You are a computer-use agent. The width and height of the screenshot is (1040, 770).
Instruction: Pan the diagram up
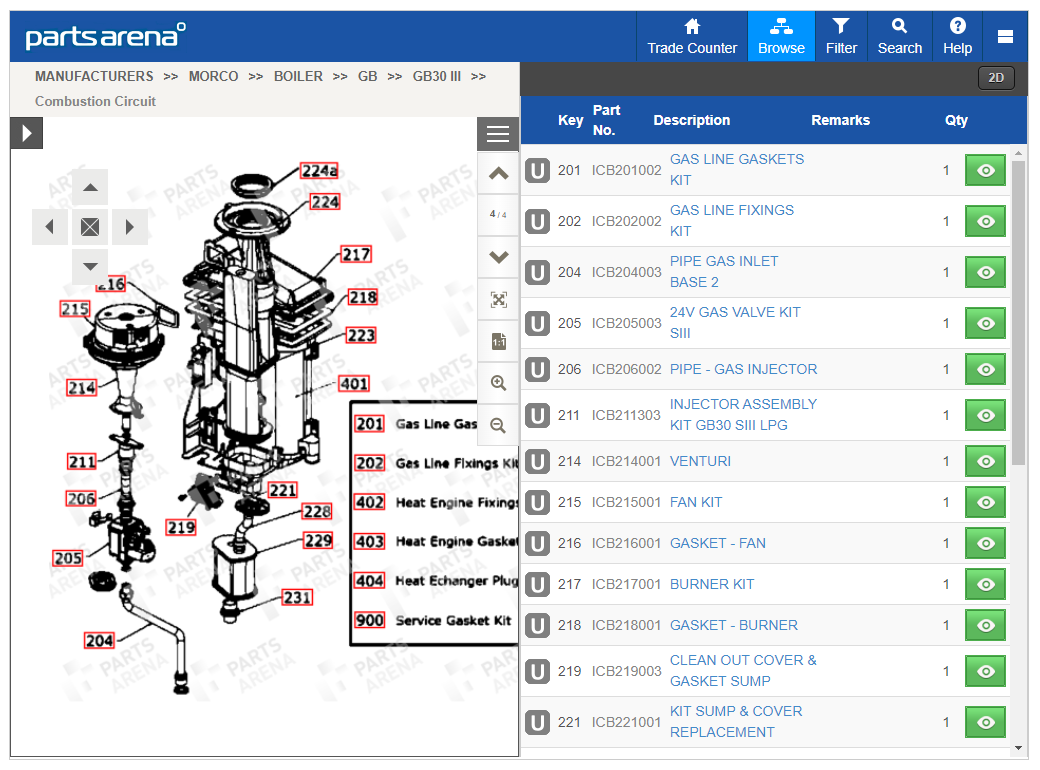point(90,188)
